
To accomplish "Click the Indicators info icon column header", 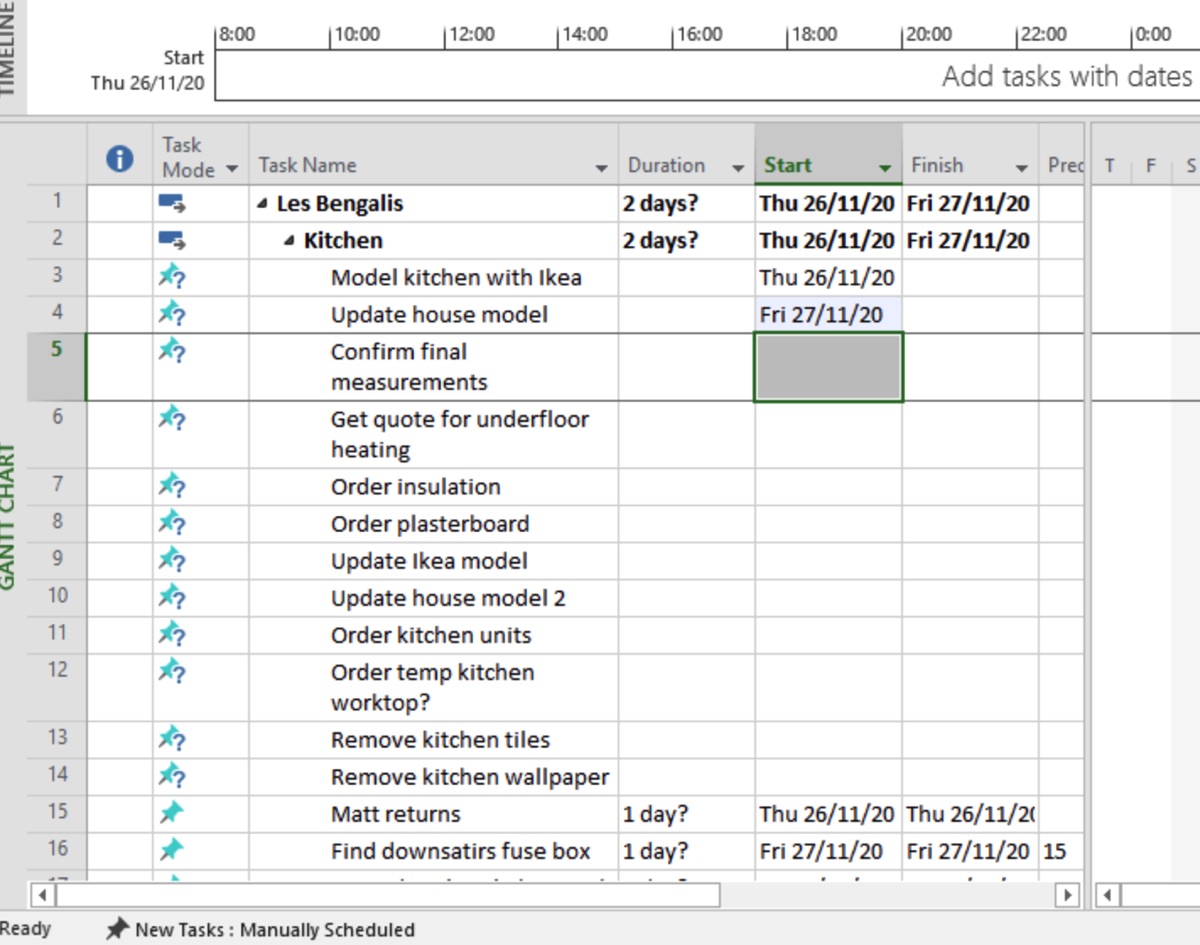I will tap(119, 158).
